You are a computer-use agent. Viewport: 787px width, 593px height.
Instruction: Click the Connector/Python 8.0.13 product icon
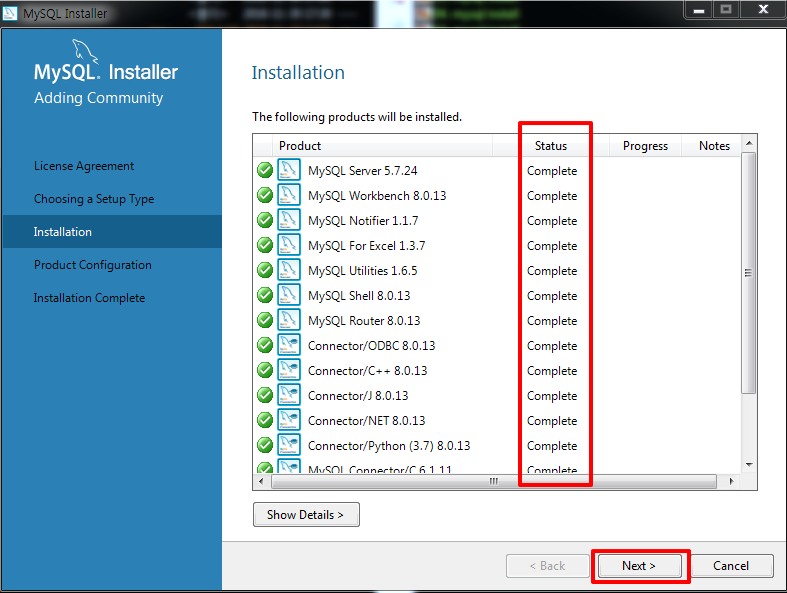[289, 445]
